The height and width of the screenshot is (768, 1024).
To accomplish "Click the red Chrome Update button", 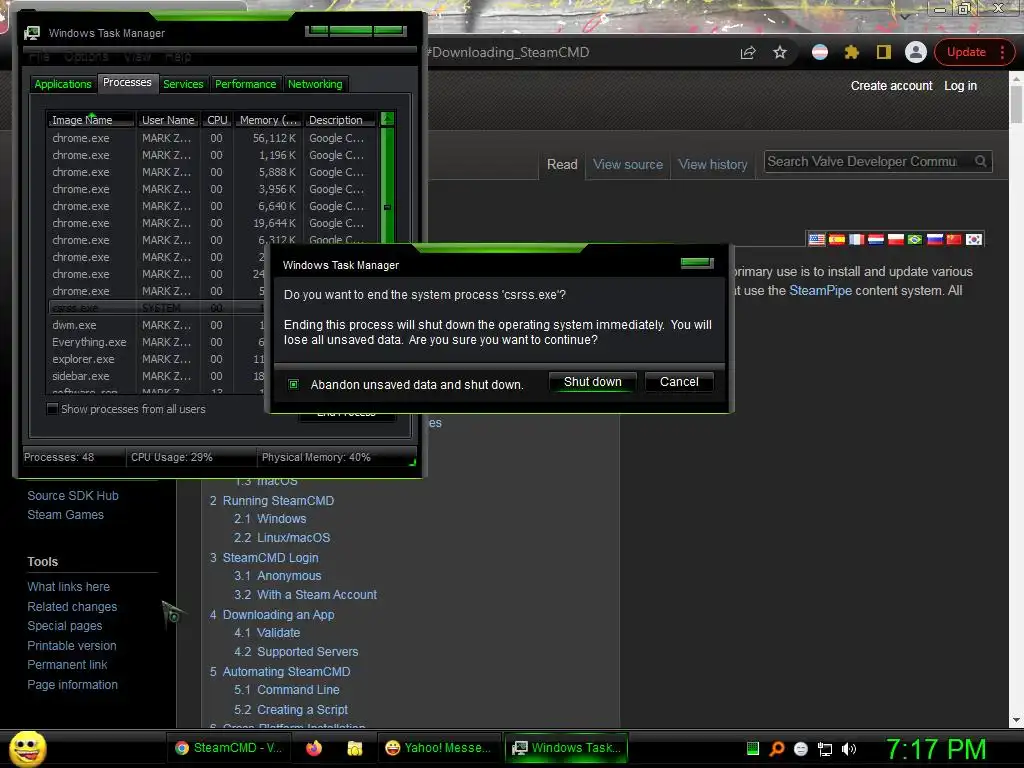I will coord(966,52).
